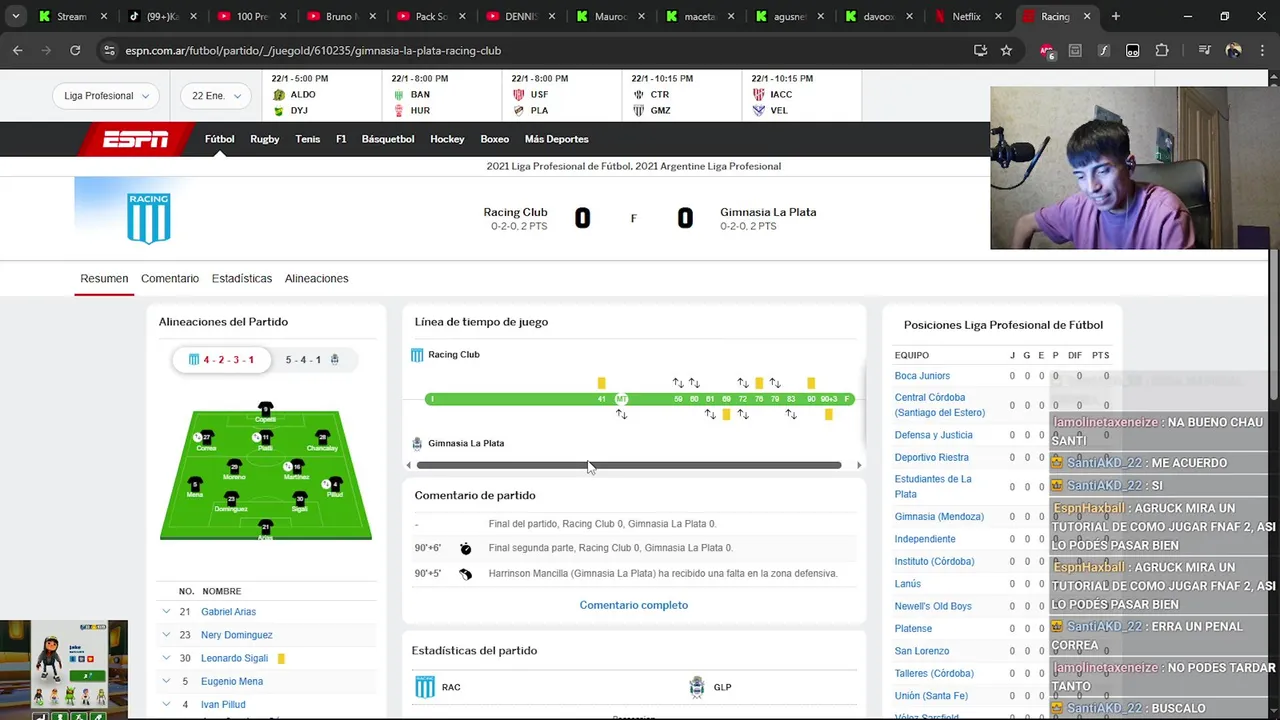Open Defensa y Justicia team link

pos(933,435)
